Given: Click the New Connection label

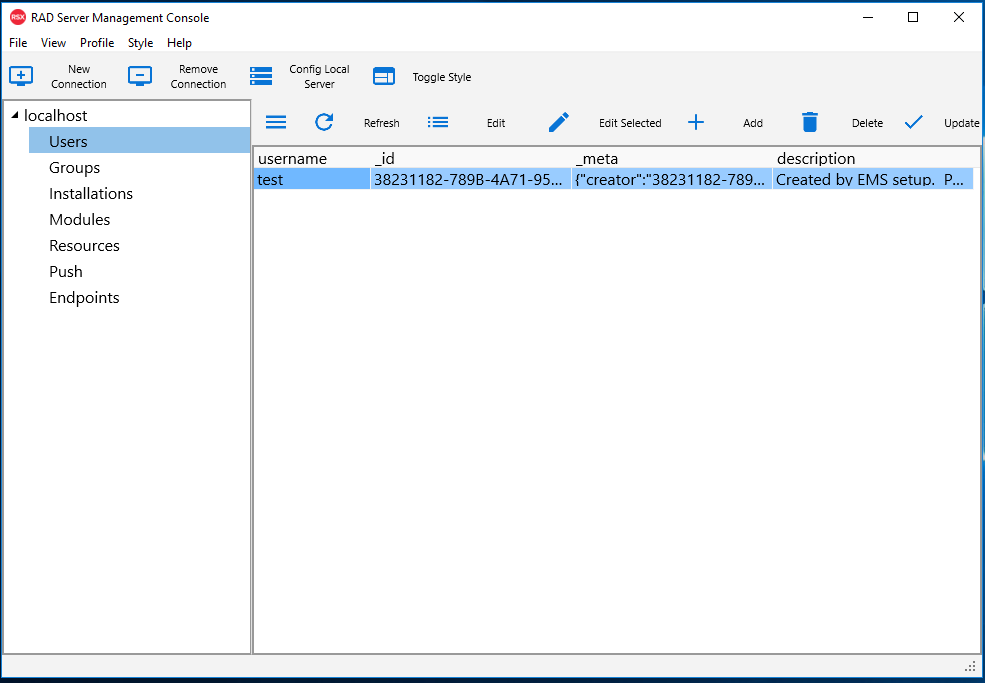Looking at the screenshot, I should pos(79,77).
